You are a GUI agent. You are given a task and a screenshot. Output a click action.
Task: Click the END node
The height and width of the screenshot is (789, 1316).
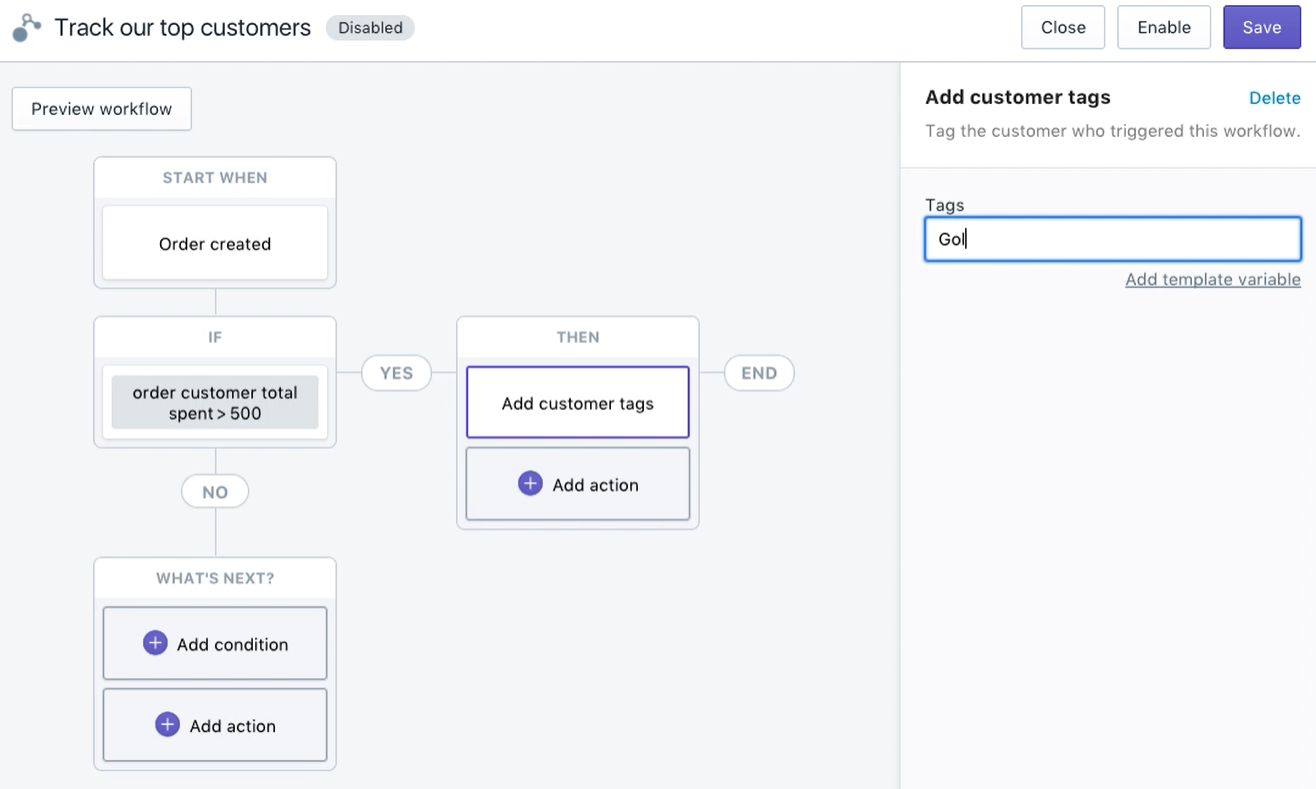click(x=759, y=373)
